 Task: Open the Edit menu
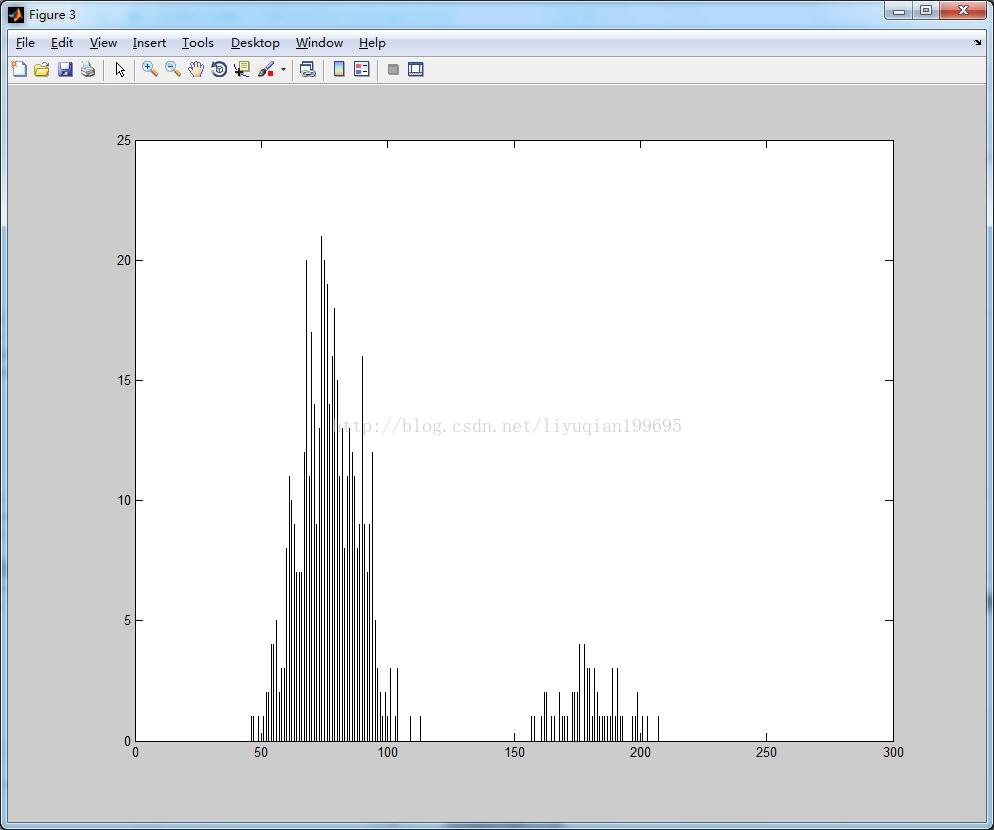point(62,42)
